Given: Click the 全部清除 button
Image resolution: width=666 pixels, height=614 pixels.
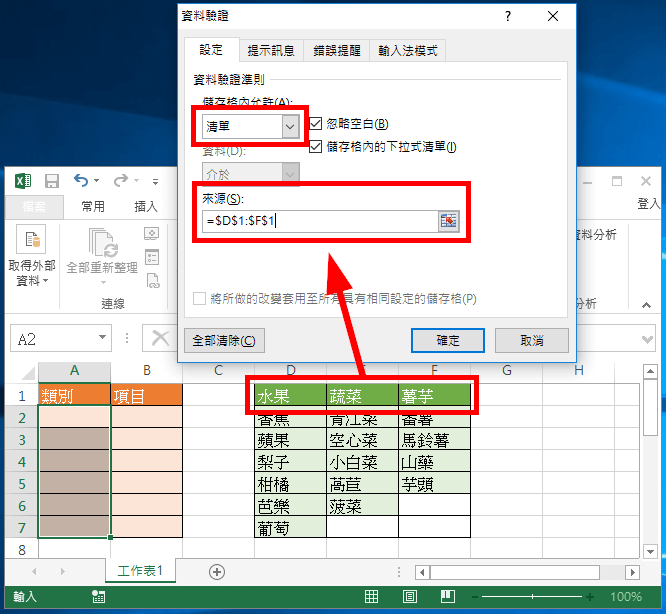Looking at the screenshot, I should coord(225,341).
